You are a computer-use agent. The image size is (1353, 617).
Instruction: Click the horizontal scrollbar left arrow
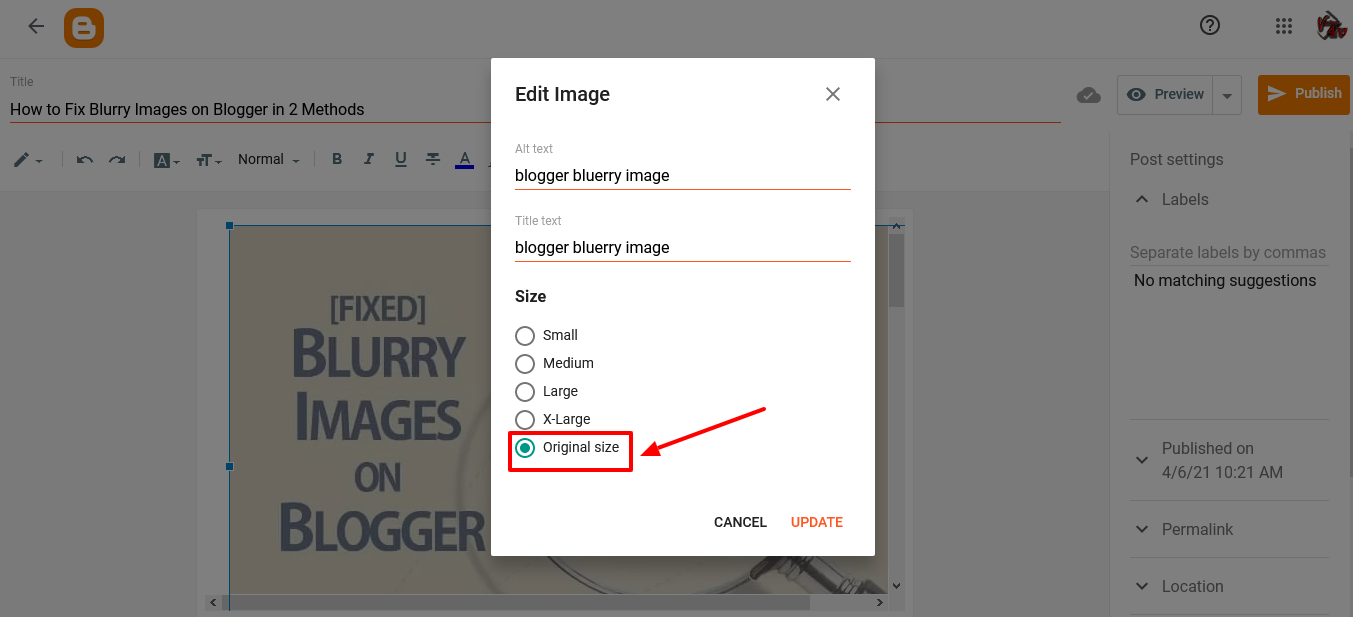point(213,603)
